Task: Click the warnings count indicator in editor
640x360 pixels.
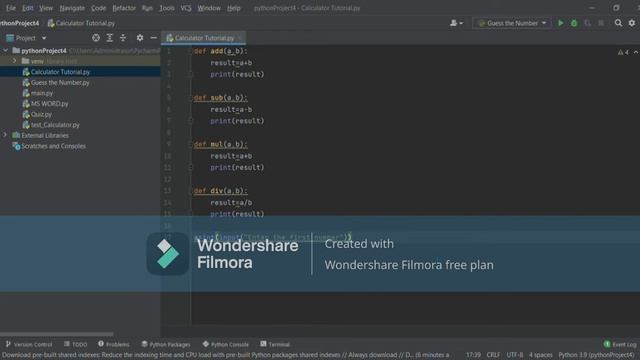Action: click(x=623, y=52)
